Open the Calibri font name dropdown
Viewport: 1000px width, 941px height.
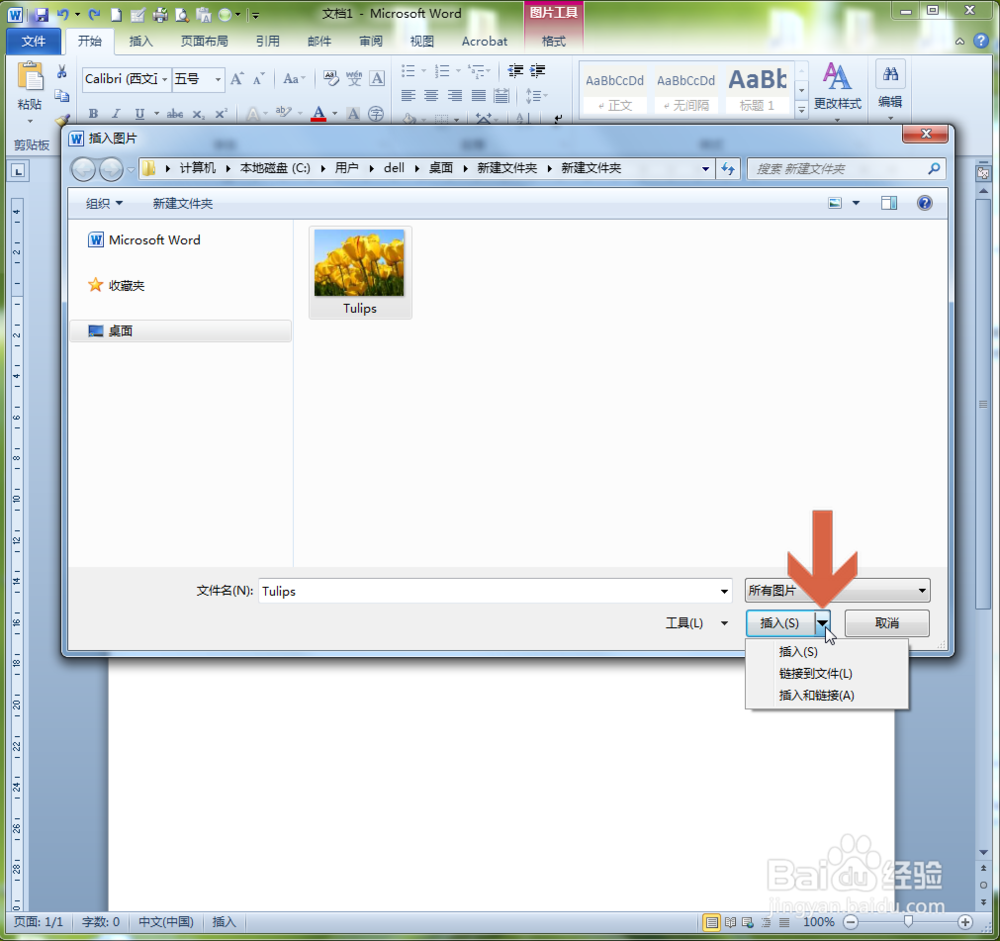(x=165, y=79)
